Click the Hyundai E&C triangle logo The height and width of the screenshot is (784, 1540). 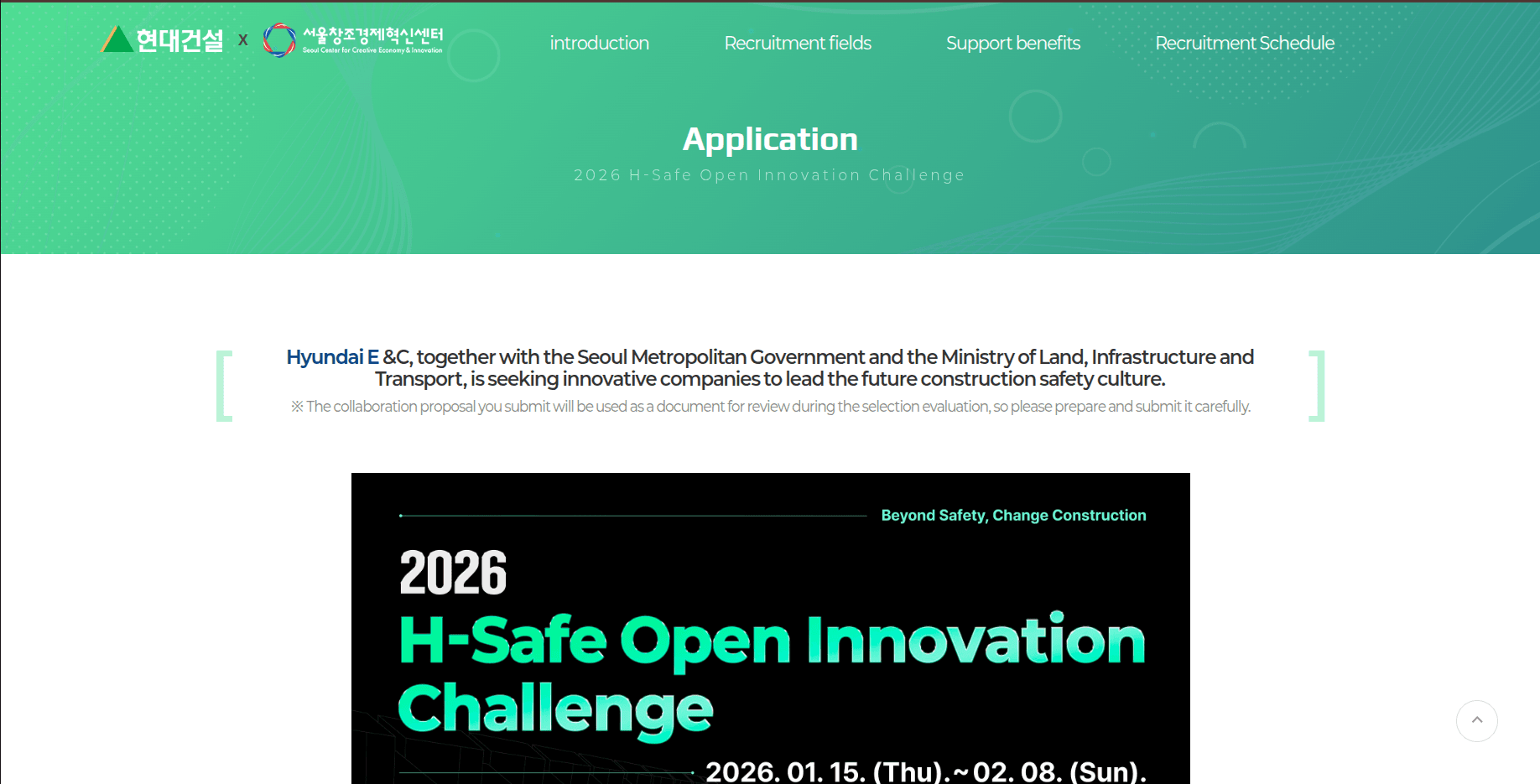[162, 39]
